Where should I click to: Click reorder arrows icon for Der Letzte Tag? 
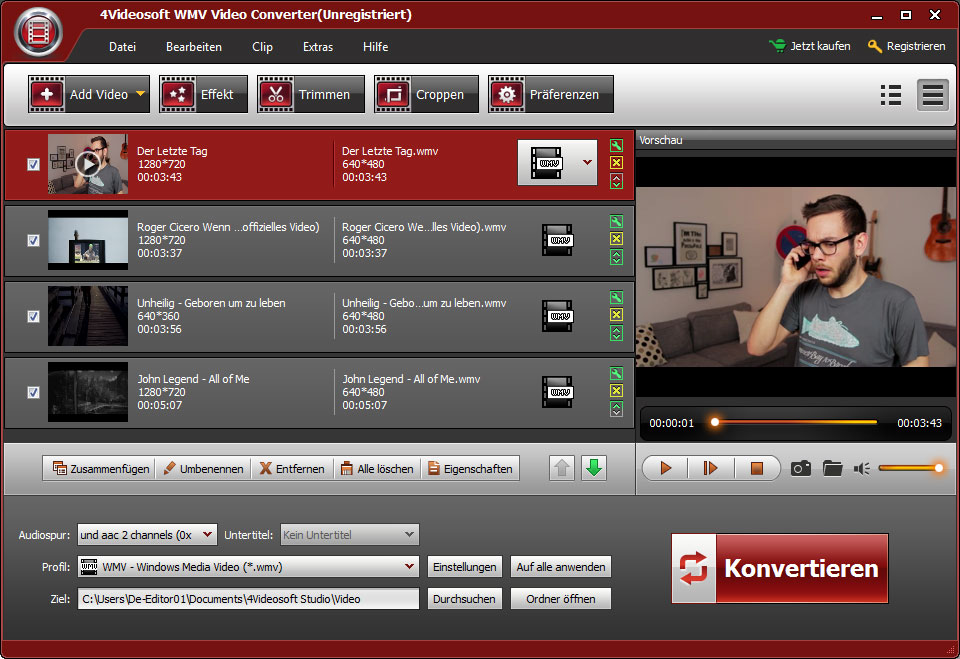617,181
